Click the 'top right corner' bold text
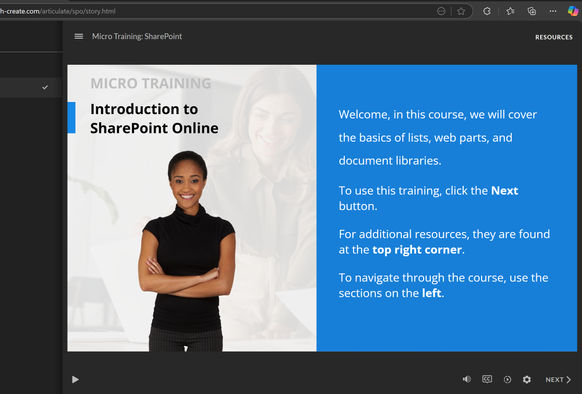The width and height of the screenshot is (582, 394). pyautogui.click(x=417, y=250)
